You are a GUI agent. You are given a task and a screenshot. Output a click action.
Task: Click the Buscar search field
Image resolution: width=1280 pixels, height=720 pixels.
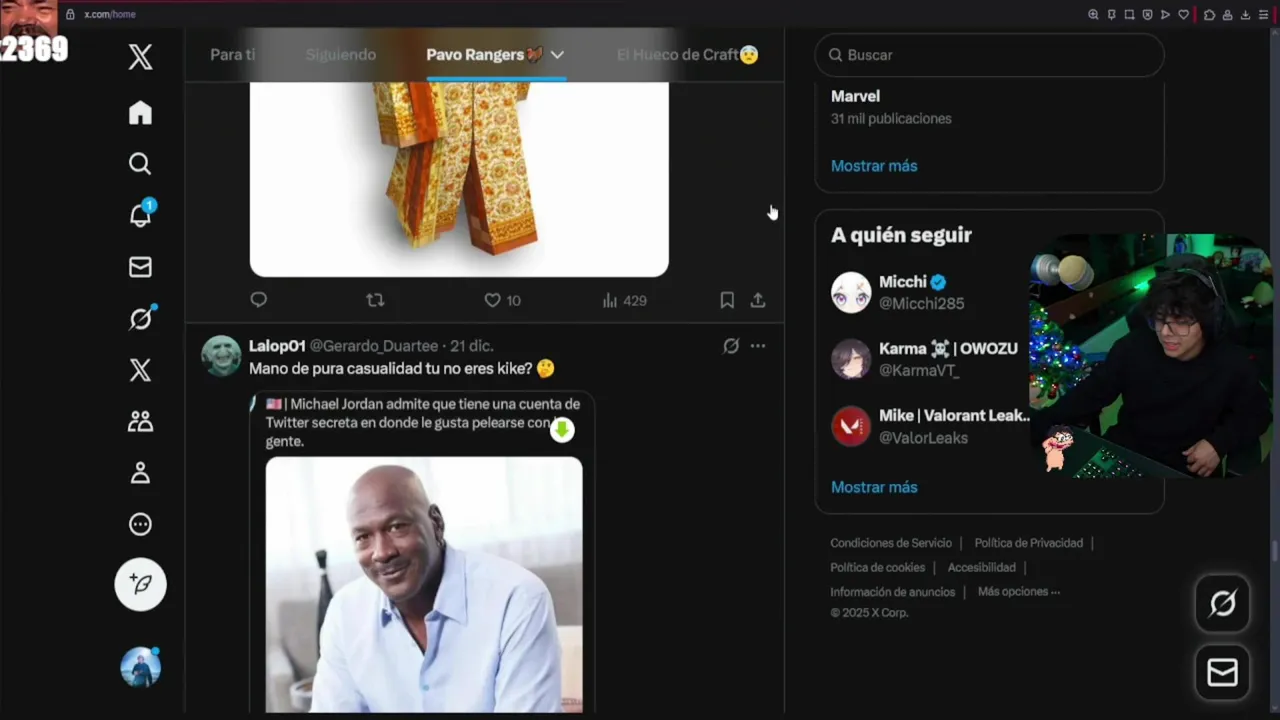[990, 55]
